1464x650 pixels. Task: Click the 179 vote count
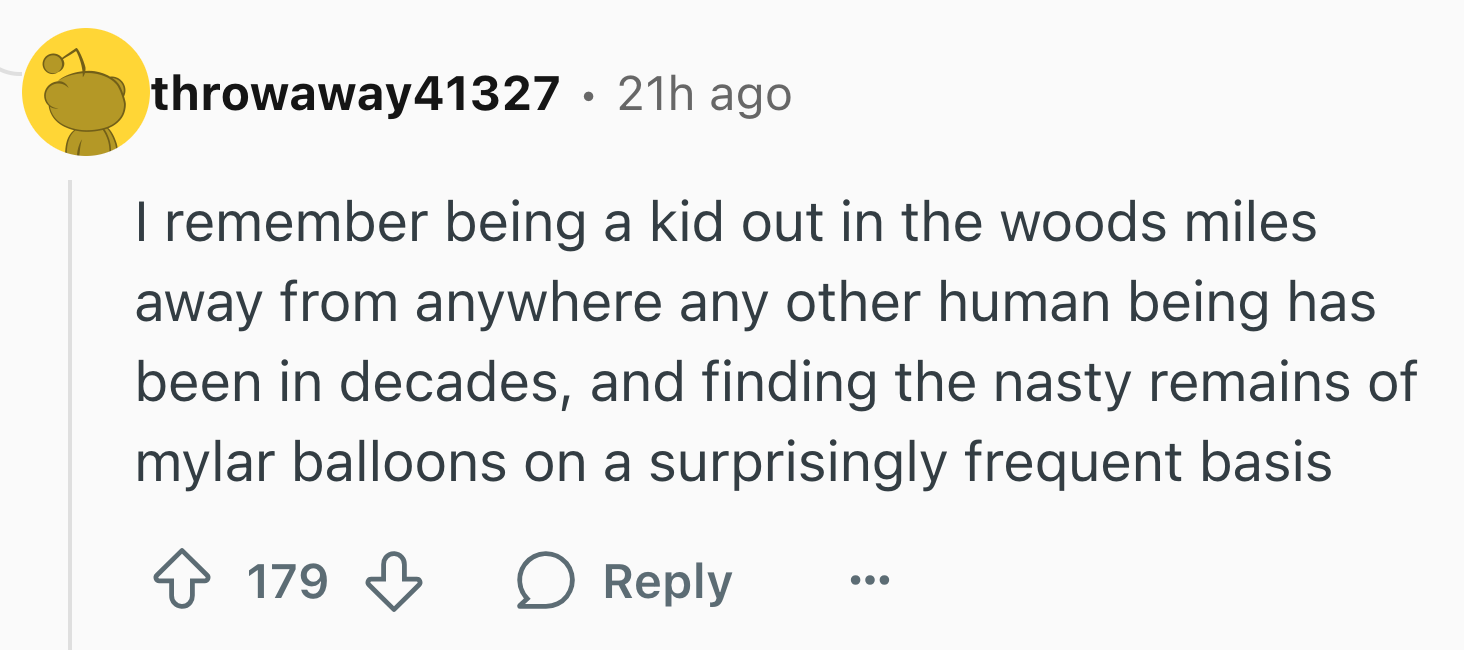(x=286, y=583)
